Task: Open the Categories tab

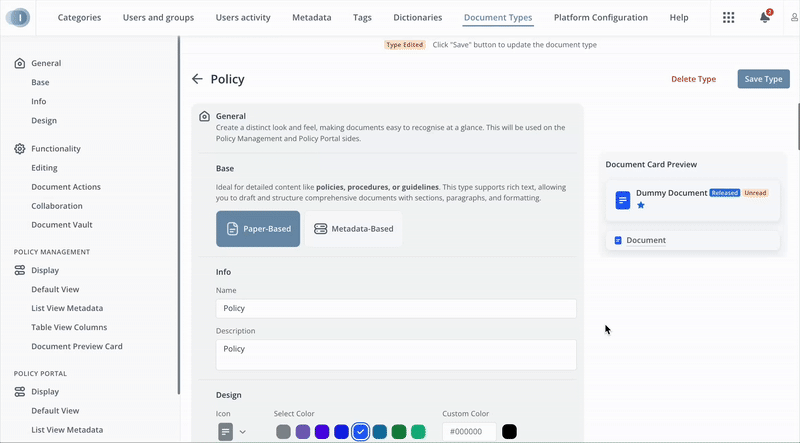Action: pos(80,17)
